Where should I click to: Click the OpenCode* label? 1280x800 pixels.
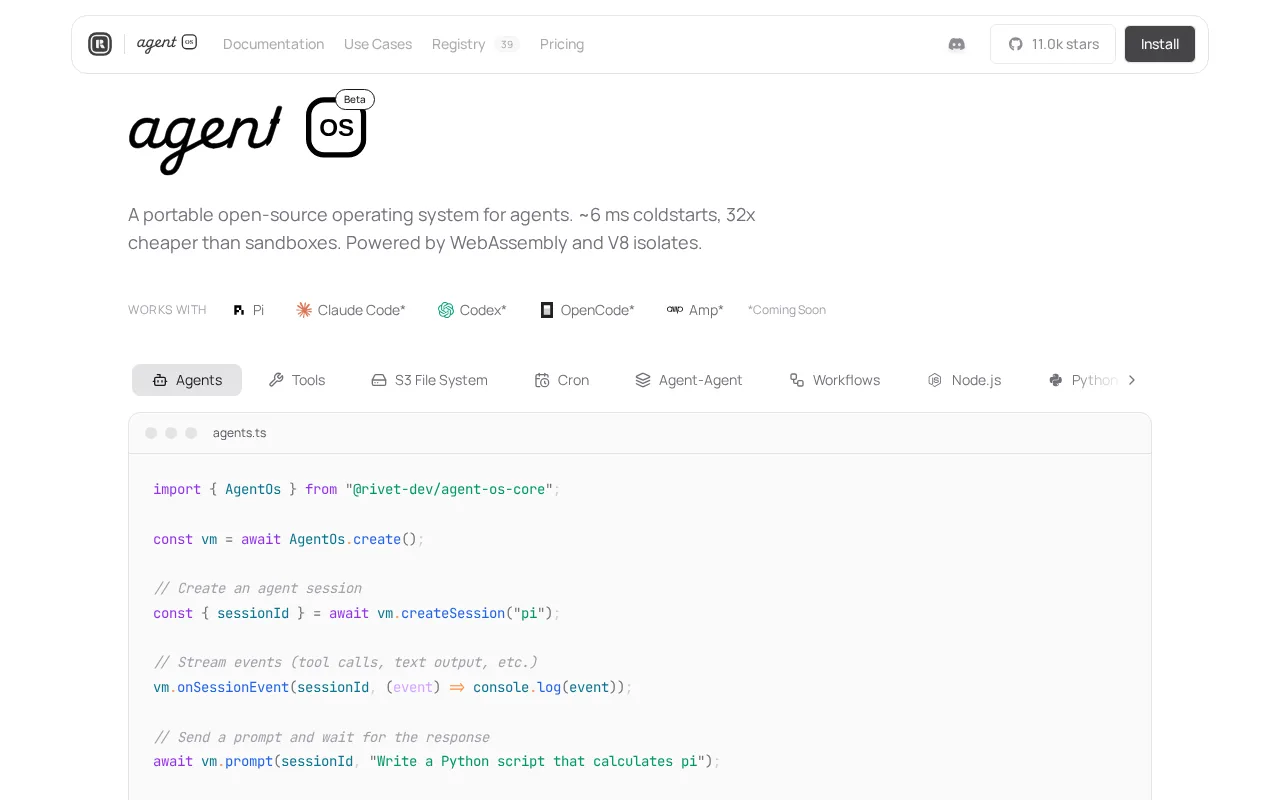point(598,310)
